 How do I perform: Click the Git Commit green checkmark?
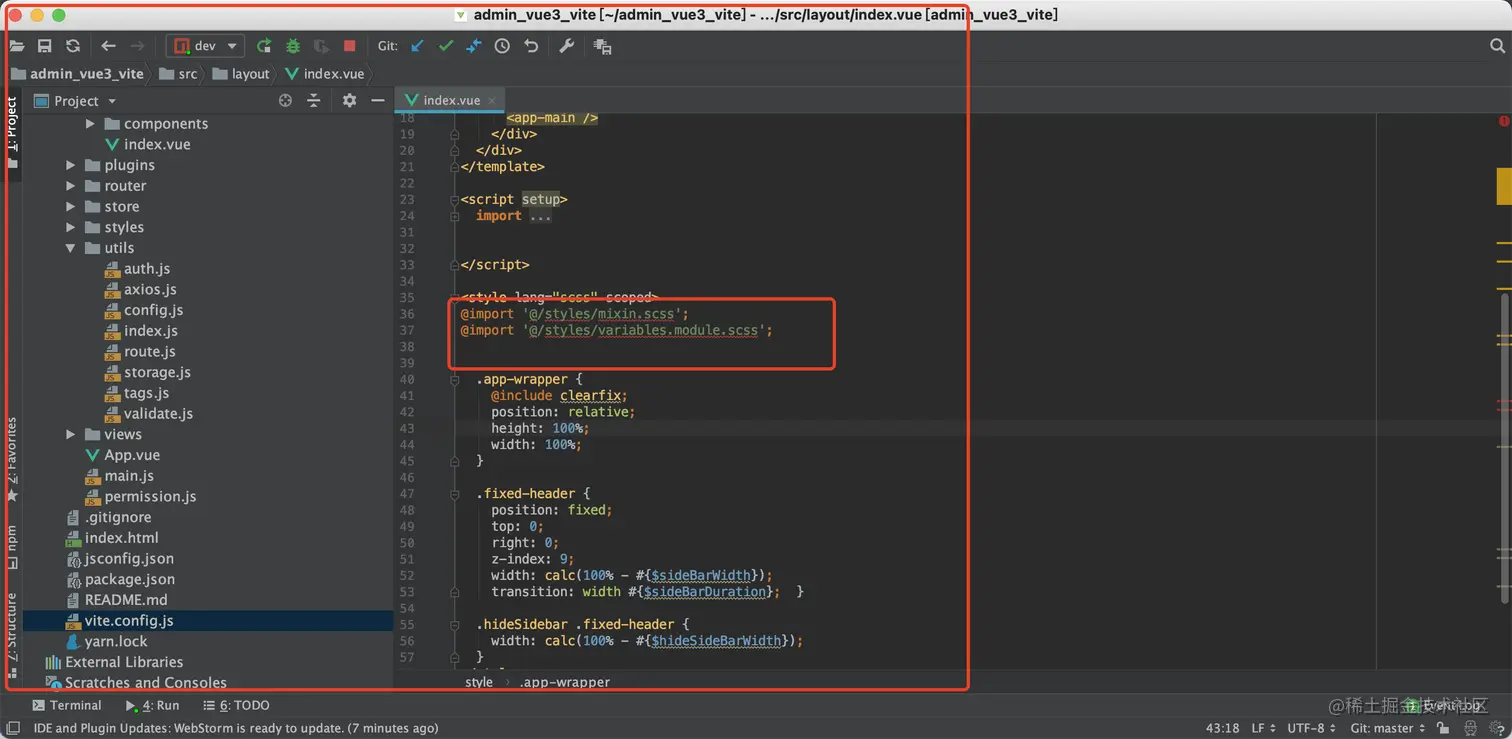(446, 46)
